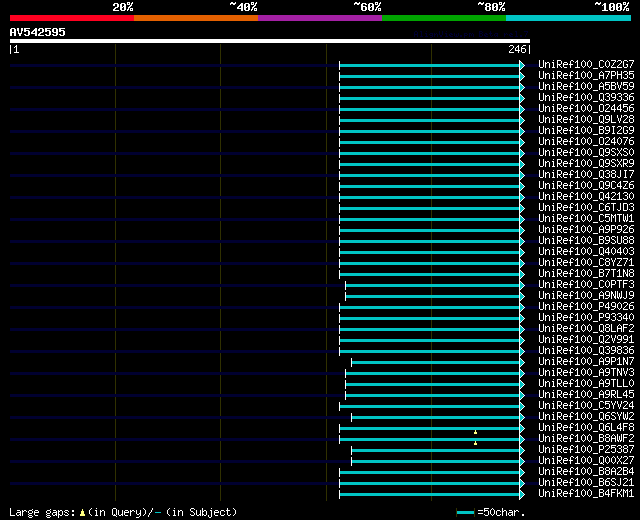Image resolution: width=640 pixels, height=520 pixels.
Task: Click the AV542595 query name
Action: click(x=38, y=32)
